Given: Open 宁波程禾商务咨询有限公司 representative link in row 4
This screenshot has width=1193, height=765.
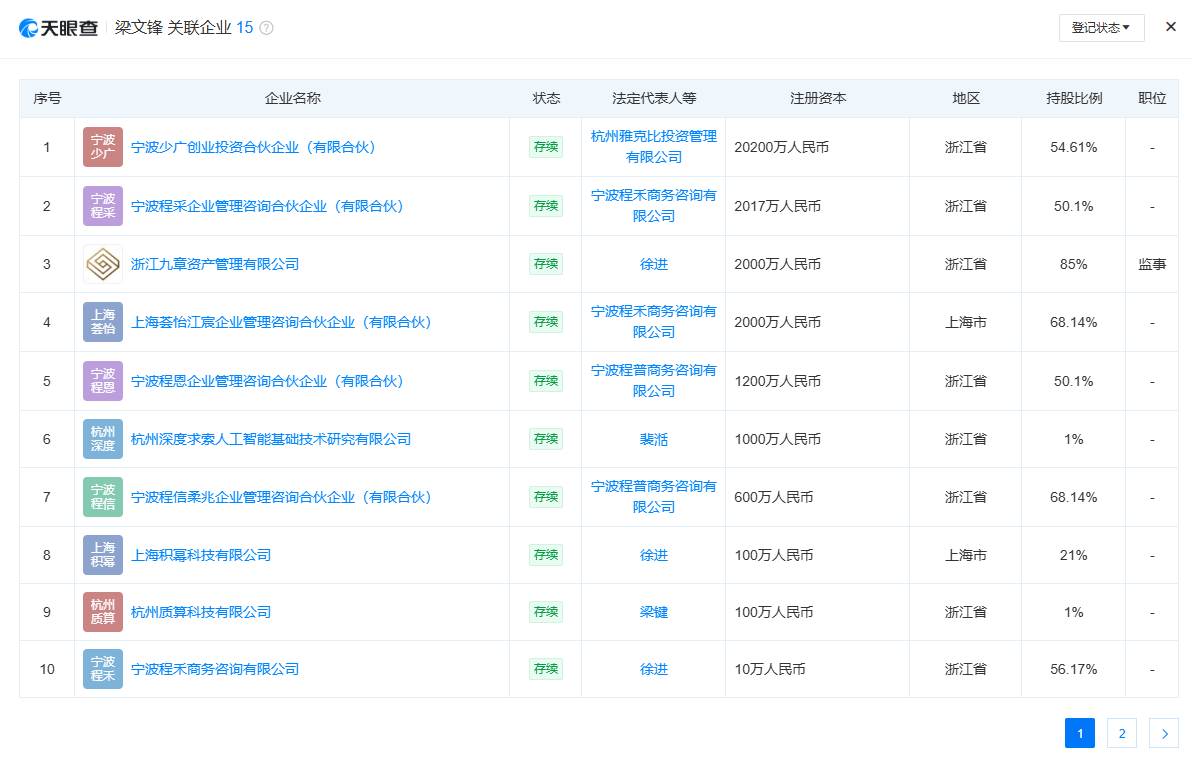Looking at the screenshot, I should point(654,322).
